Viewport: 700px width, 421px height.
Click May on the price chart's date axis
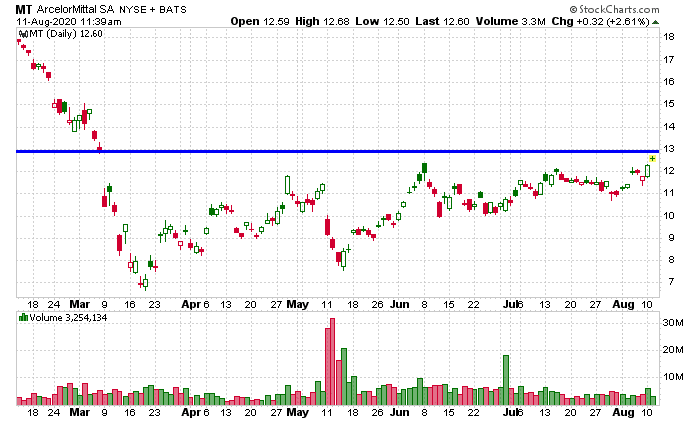(297, 304)
